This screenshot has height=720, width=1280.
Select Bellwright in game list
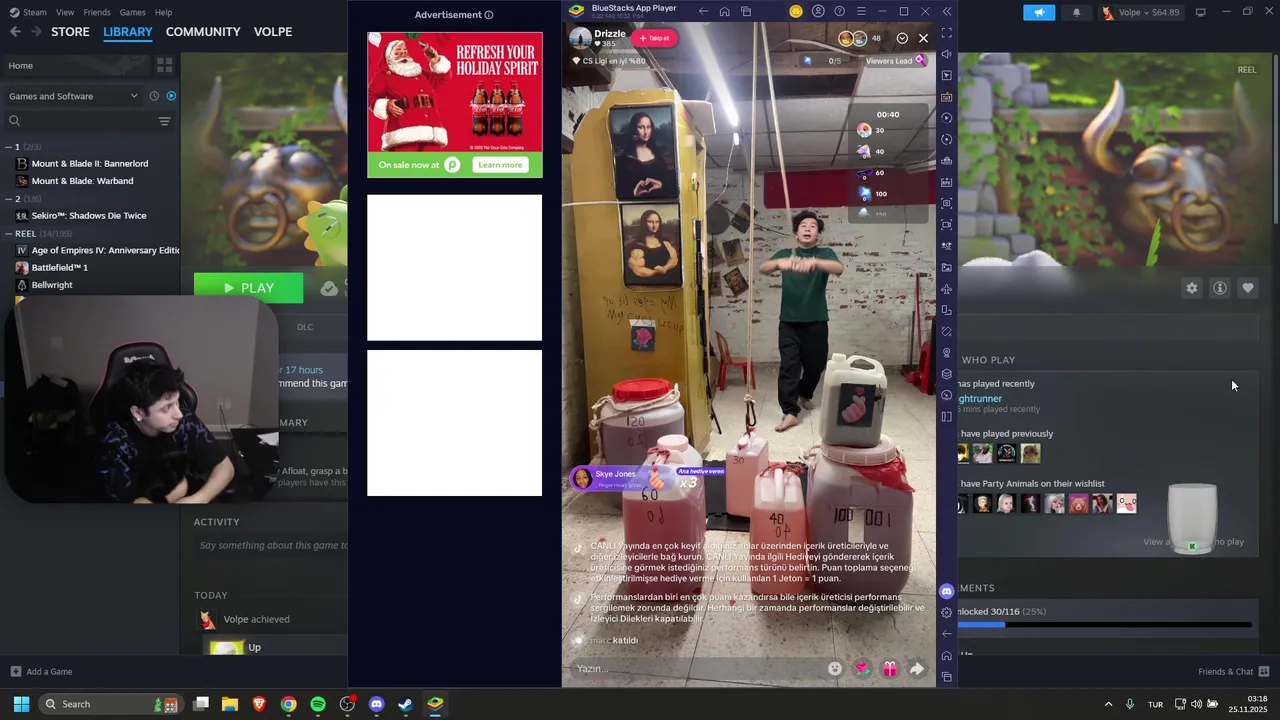tap(52, 285)
